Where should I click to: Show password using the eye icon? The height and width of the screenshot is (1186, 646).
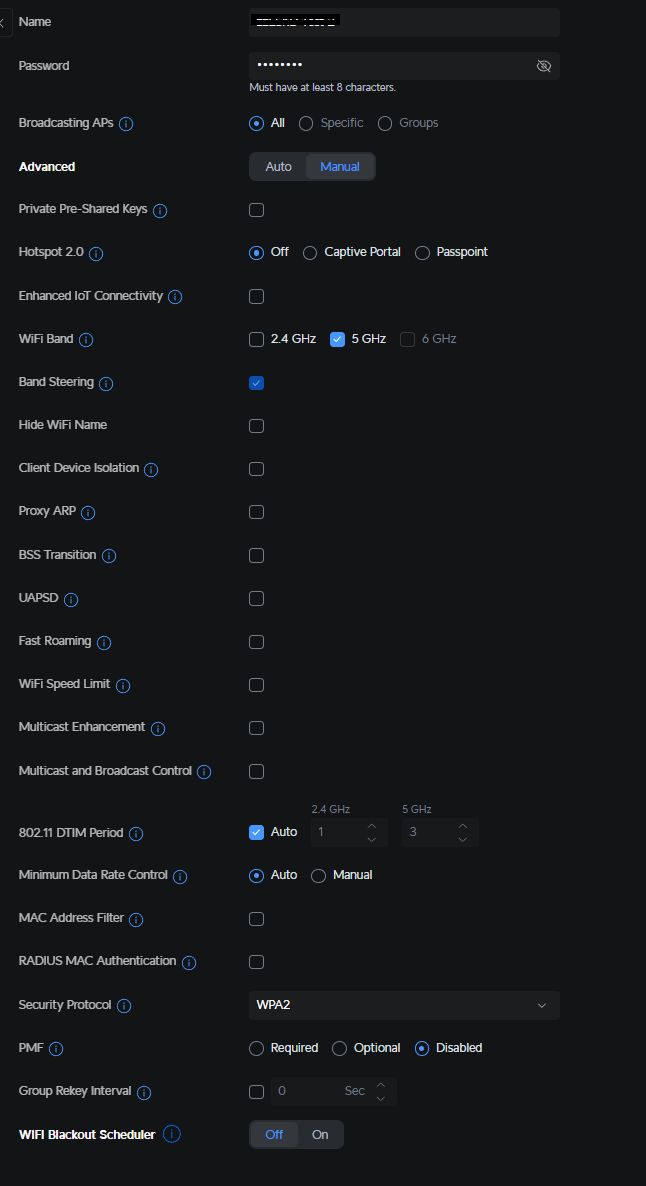544,66
